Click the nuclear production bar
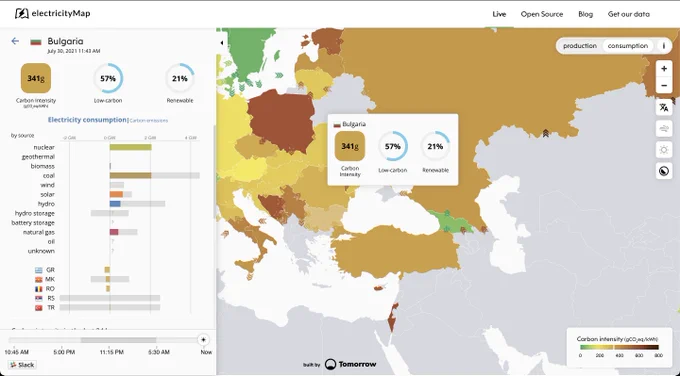Viewport: 680px width, 376px height. (x=131, y=147)
